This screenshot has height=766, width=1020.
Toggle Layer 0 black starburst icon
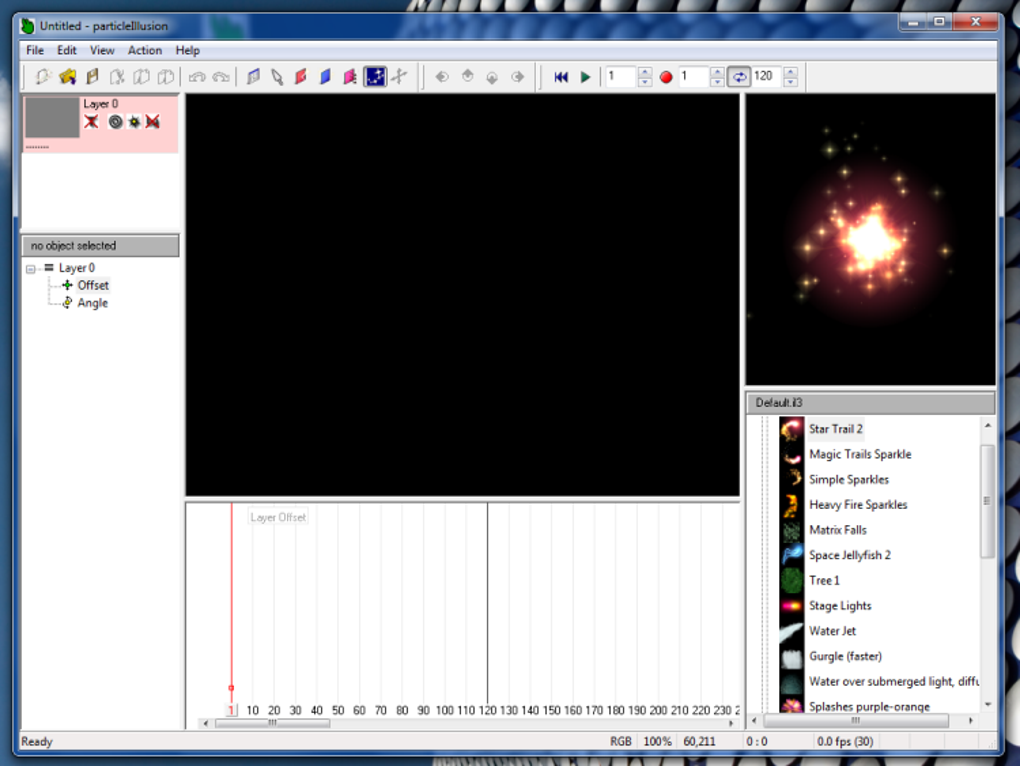pos(134,122)
